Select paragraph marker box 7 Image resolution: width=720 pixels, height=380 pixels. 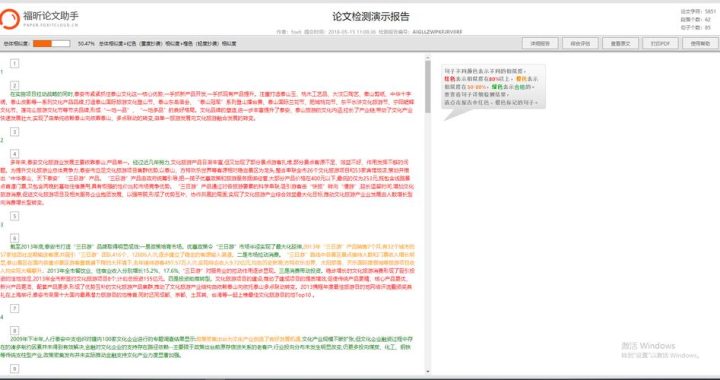15,308
